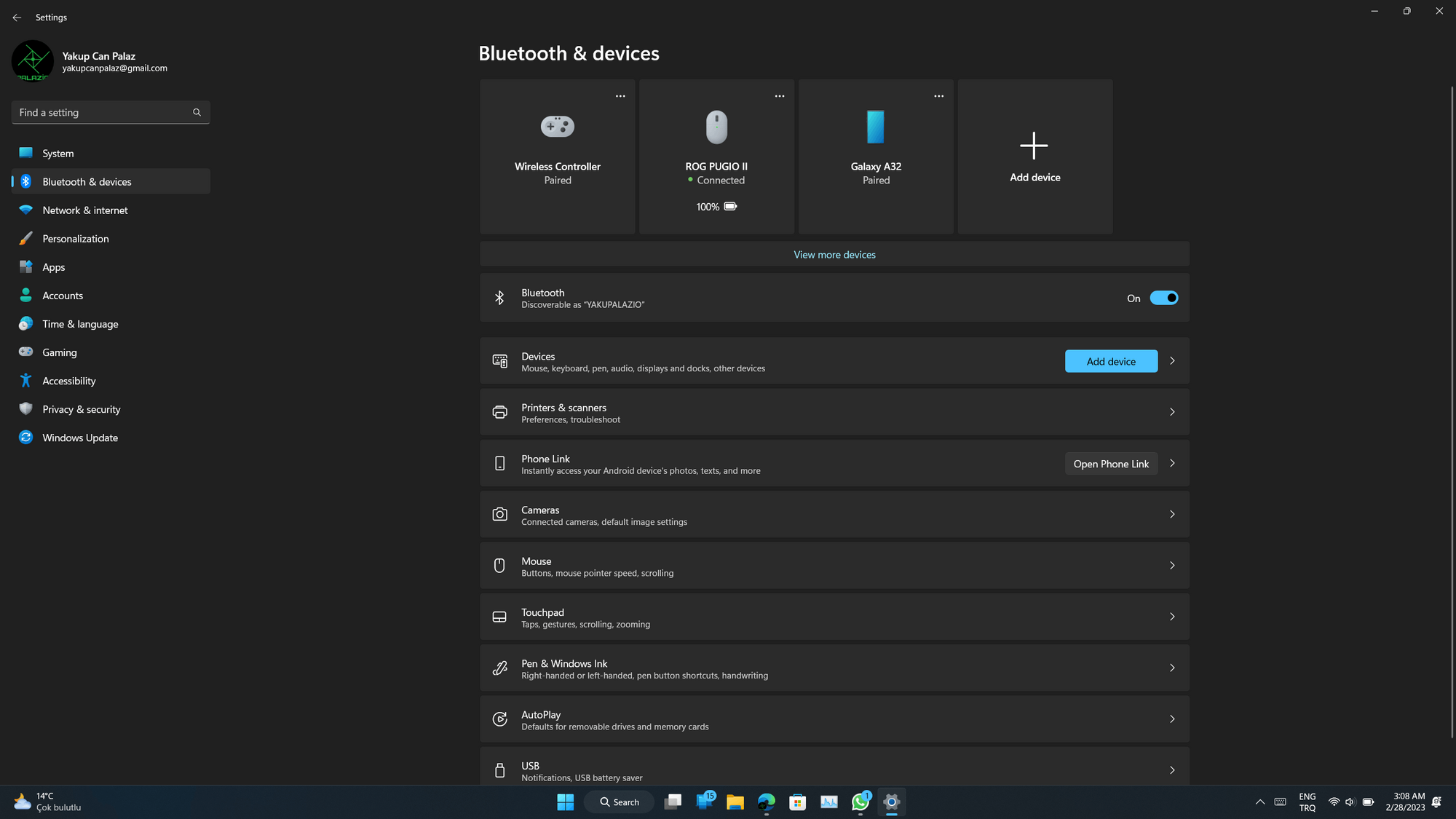The height and width of the screenshot is (819, 1456).
Task: Click the ENG TRQ language indicator
Action: pos(1307,802)
